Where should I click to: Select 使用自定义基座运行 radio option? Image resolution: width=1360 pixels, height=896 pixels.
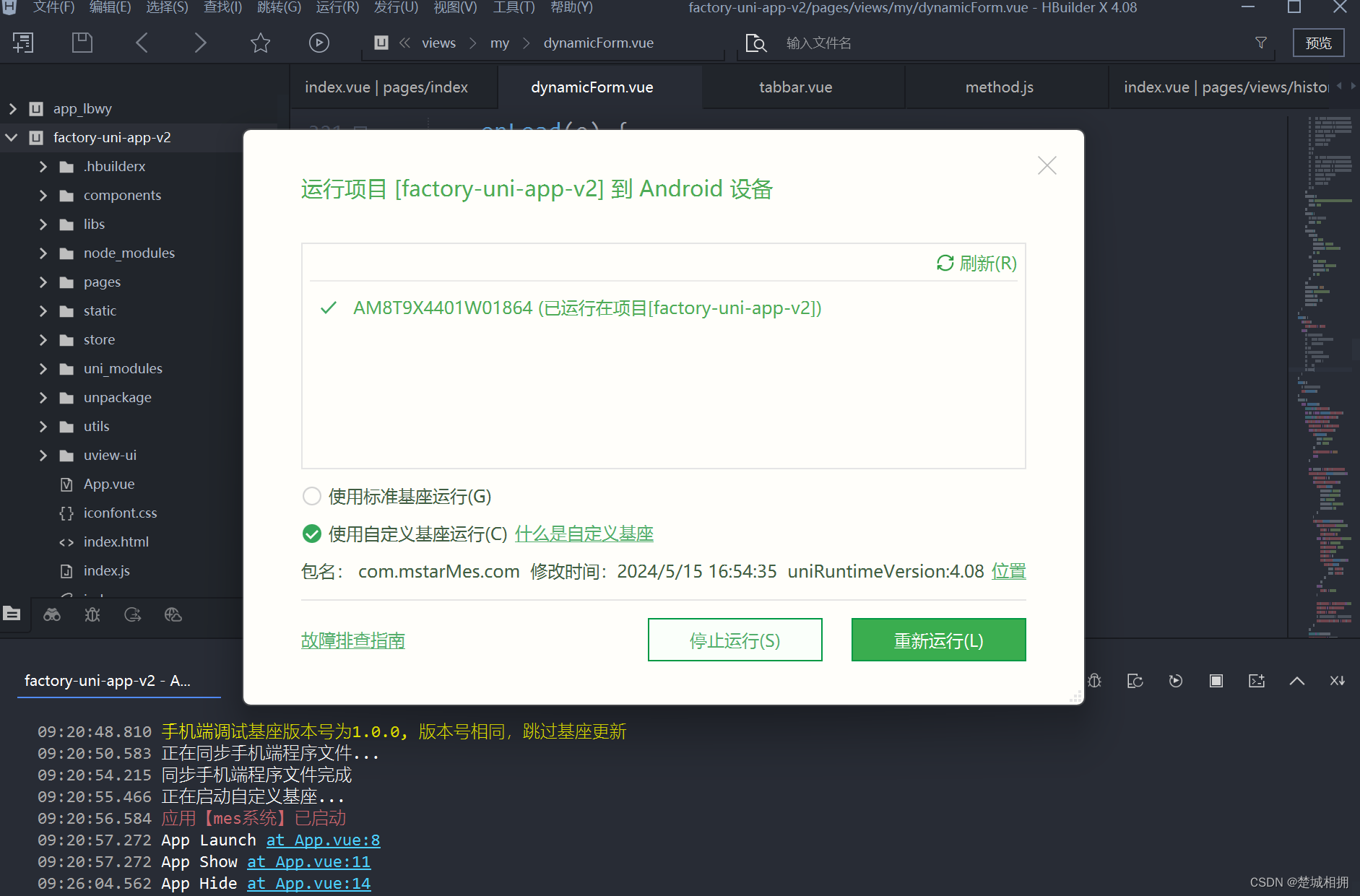(x=311, y=534)
